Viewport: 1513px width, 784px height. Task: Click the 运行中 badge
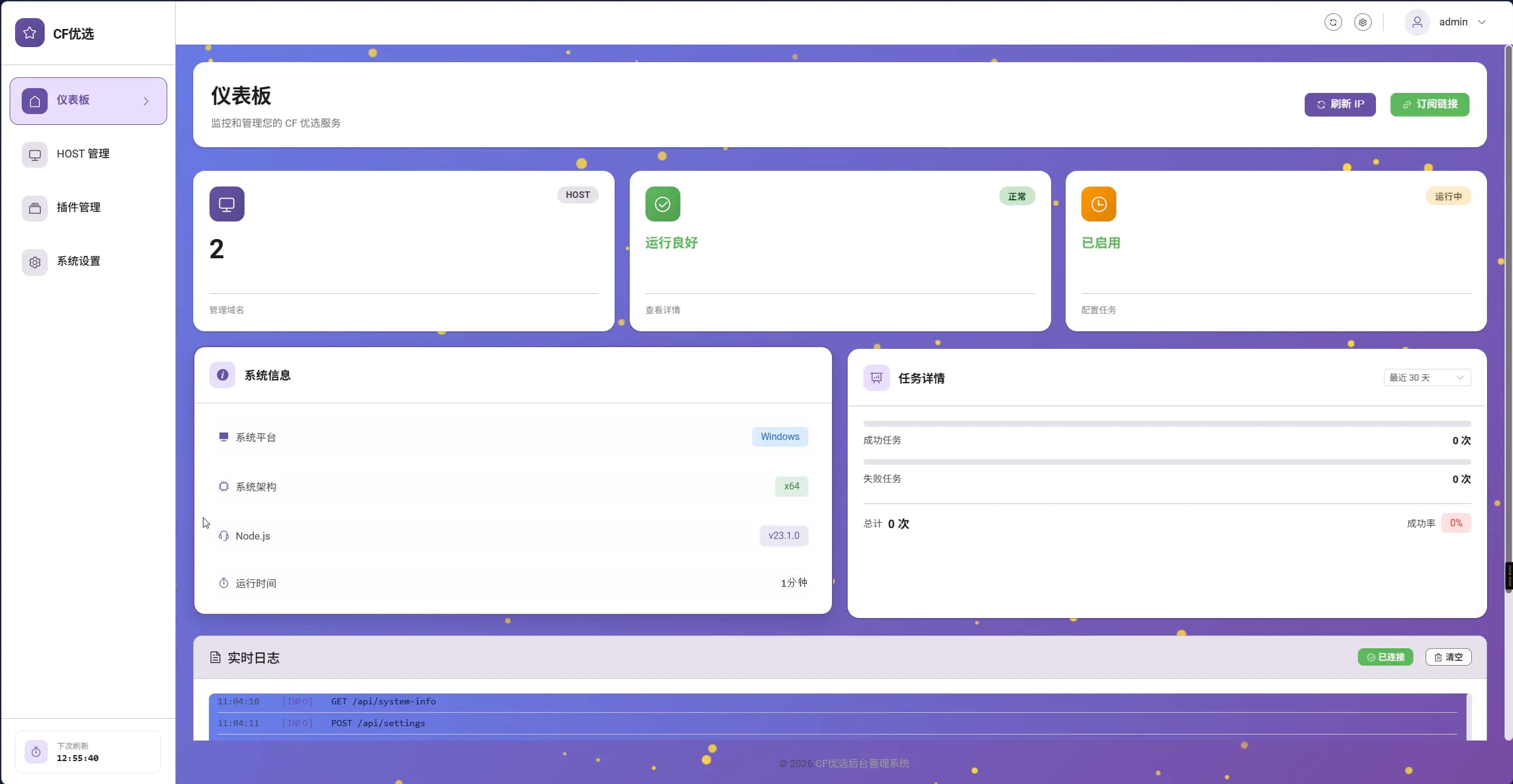click(x=1448, y=196)
